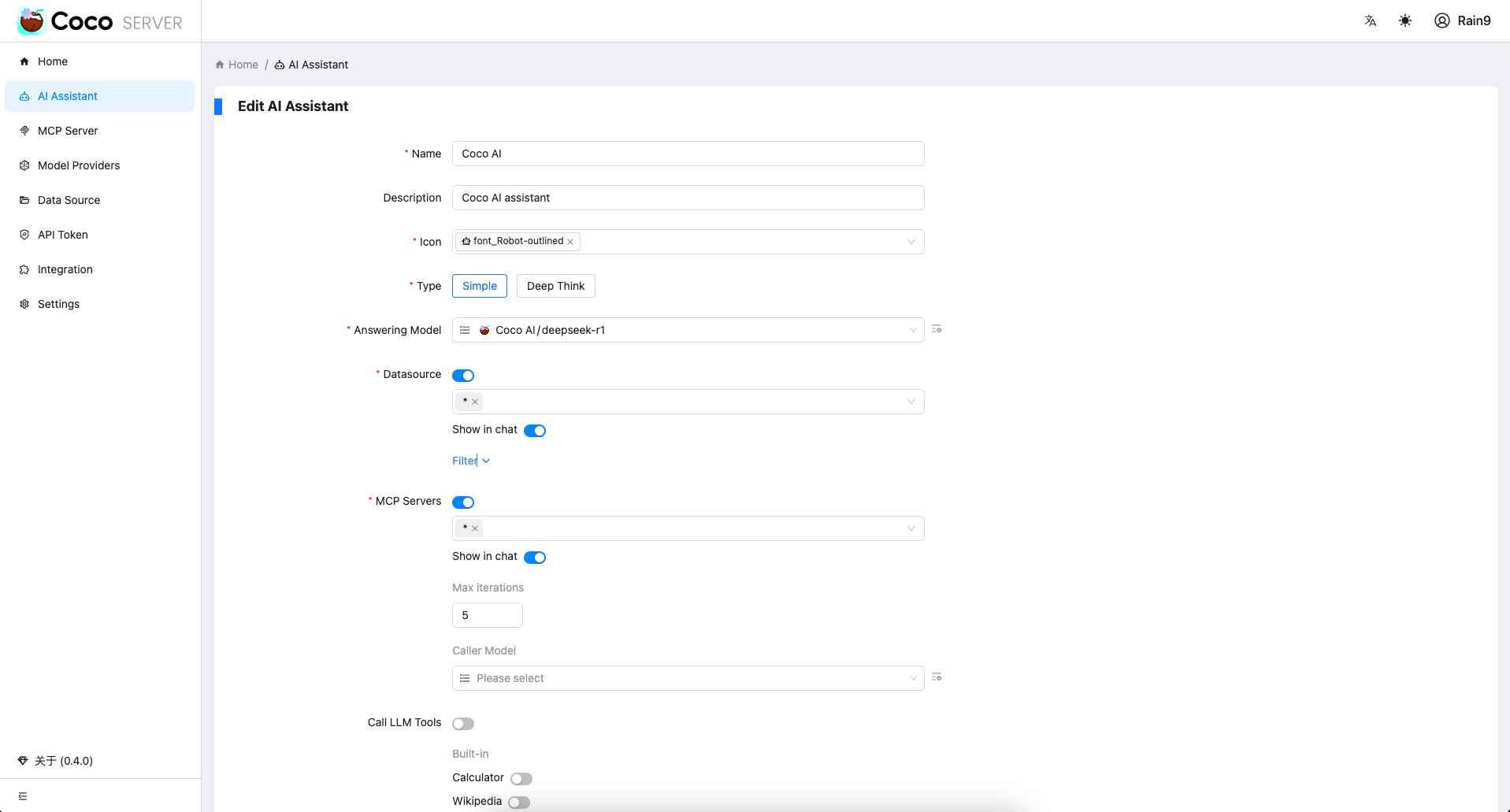Screen dimensions: 1510x812
Task: Open the MCP Servers selection dropdown
Action: point(688,528)
